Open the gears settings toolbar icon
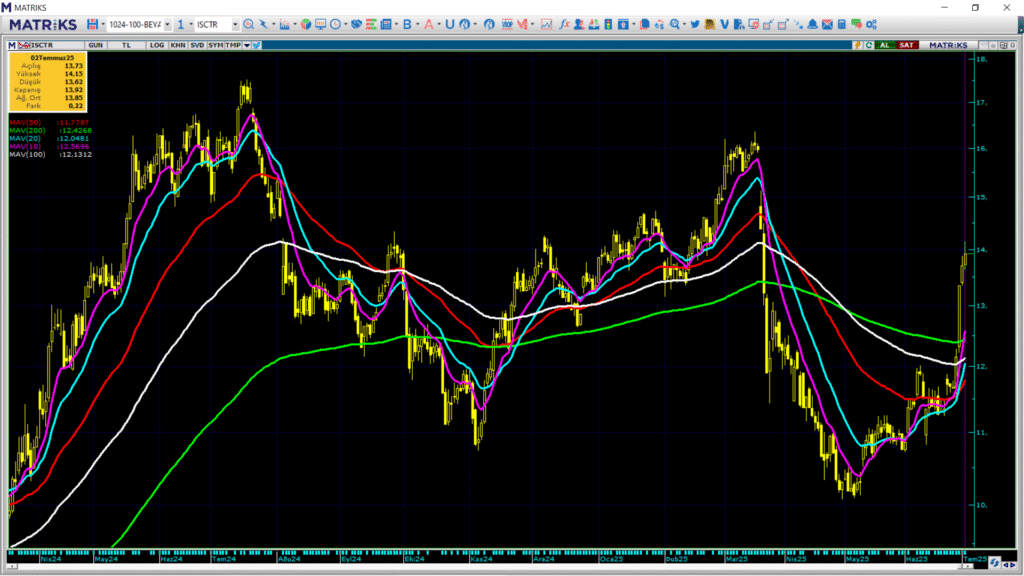The image size is (1024, 576). pos(871,24)
